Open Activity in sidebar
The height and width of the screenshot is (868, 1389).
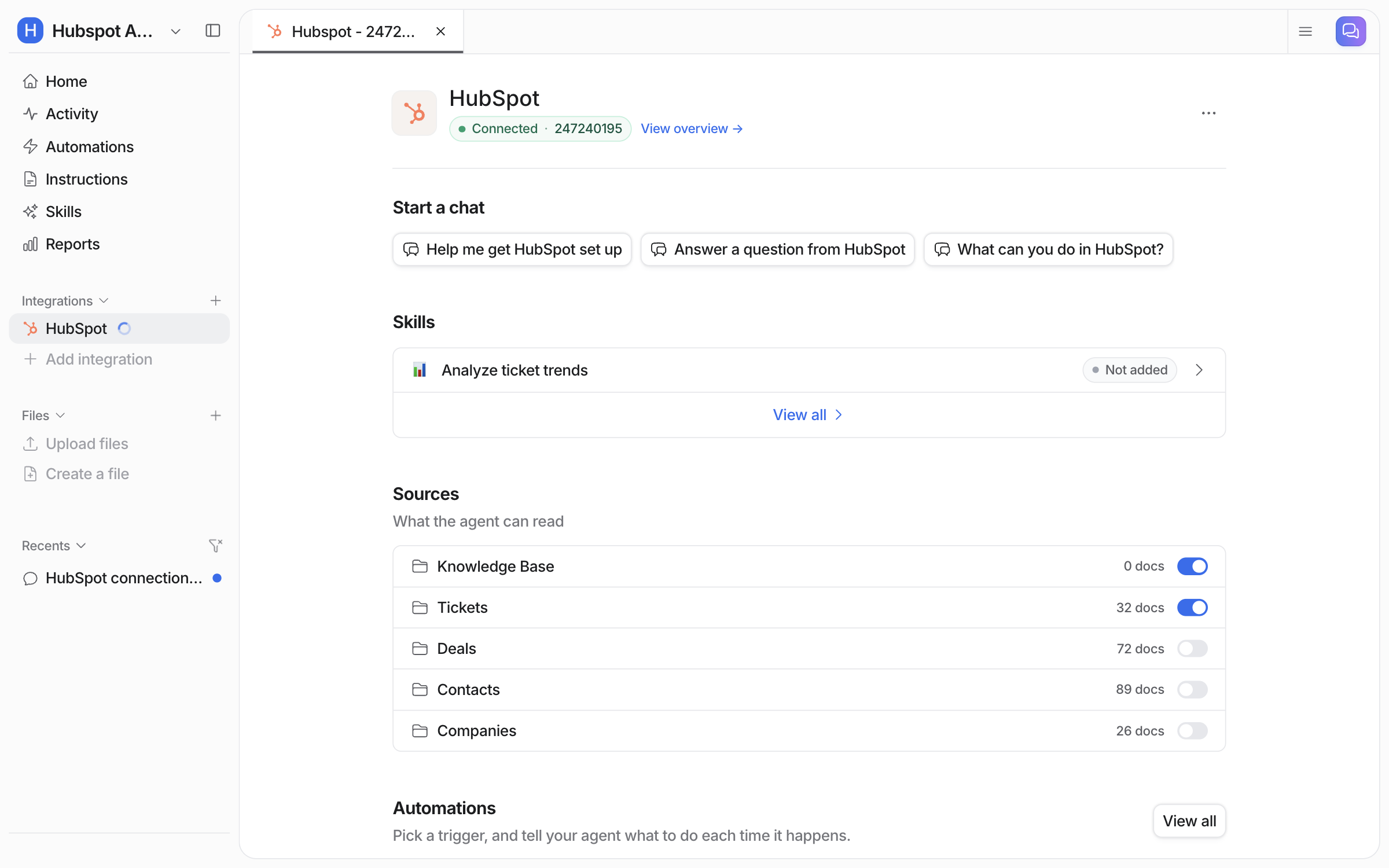[119, 114]
